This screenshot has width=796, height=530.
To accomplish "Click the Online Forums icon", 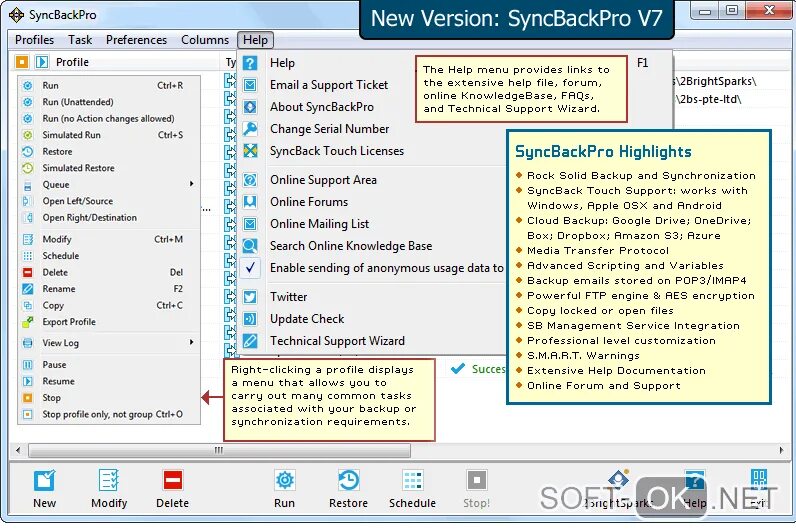I will [250, 202].
